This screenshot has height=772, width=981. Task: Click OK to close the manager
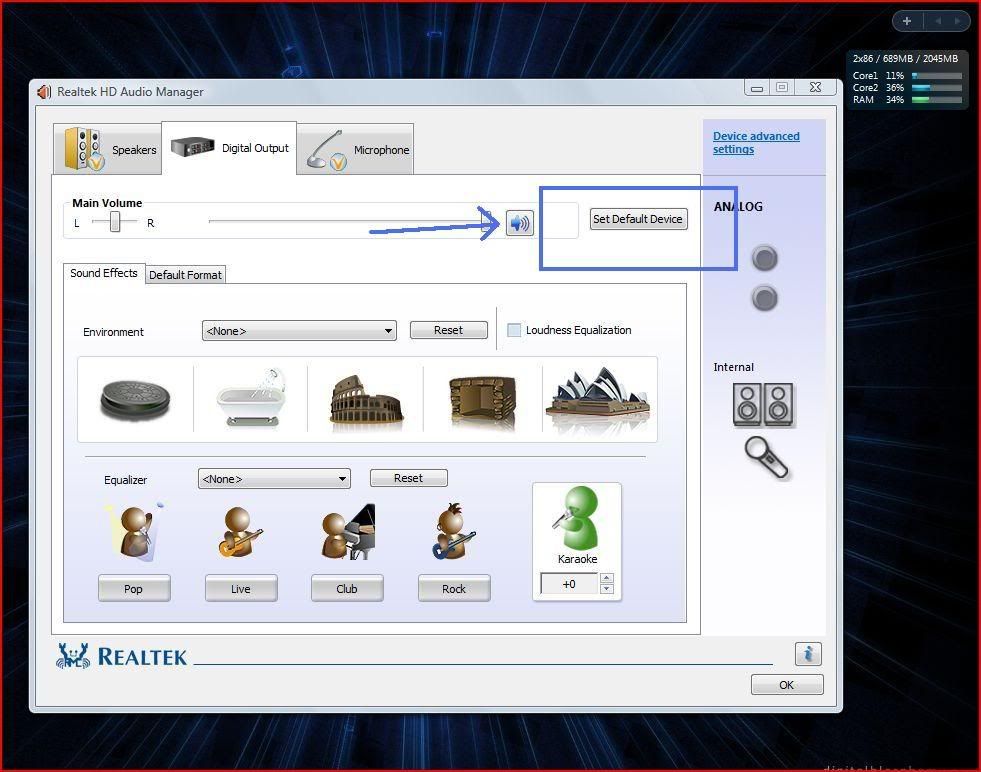[787, 684]
